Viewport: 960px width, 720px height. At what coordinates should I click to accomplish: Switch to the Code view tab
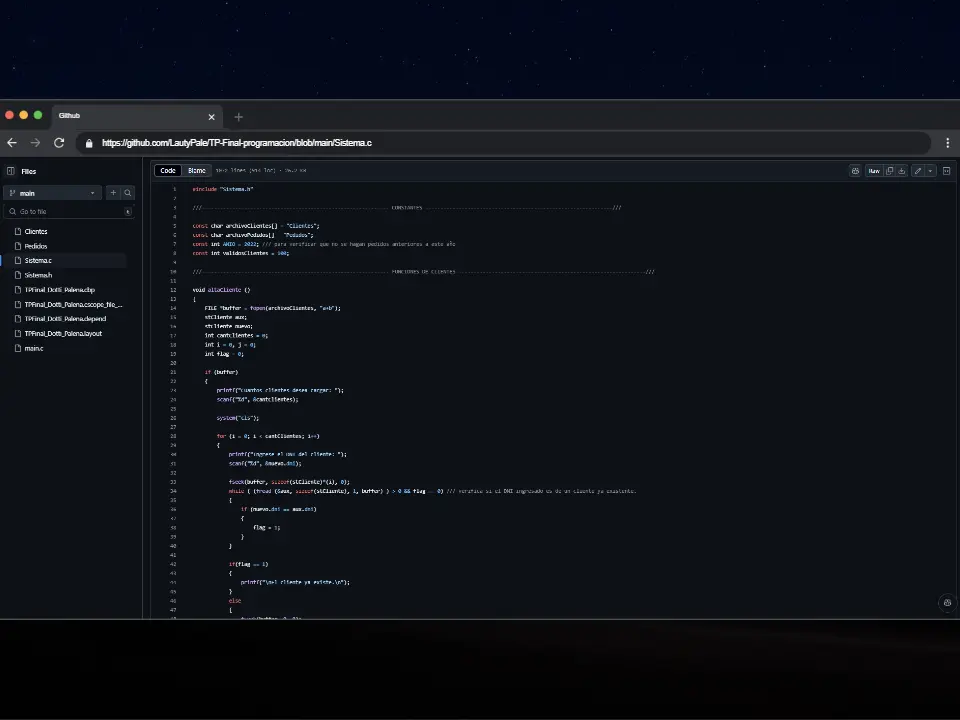pyautogui.click(x=168, y=171)
